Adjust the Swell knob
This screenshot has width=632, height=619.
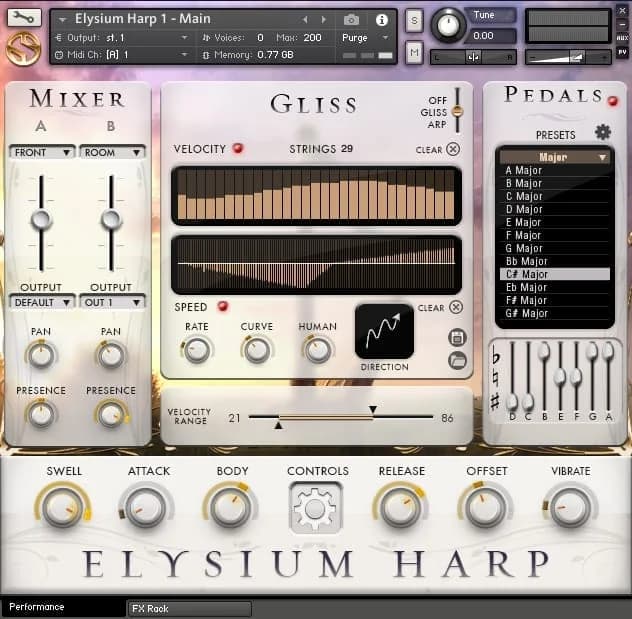(x=62, y=508)
